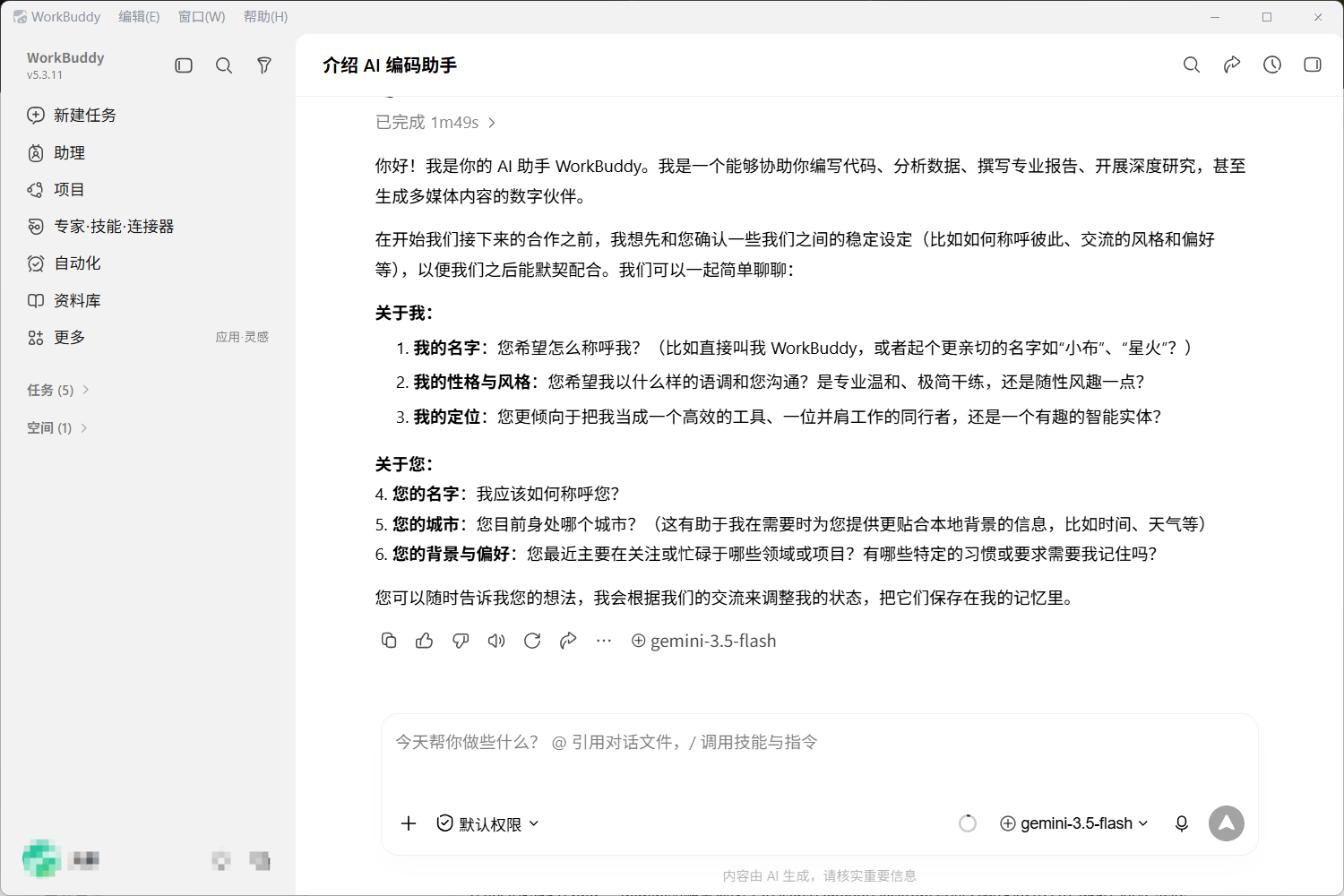Toggle the sidebar panel icon
Viewport: 1344px width, 896px height.
click(x=184, y=65)
